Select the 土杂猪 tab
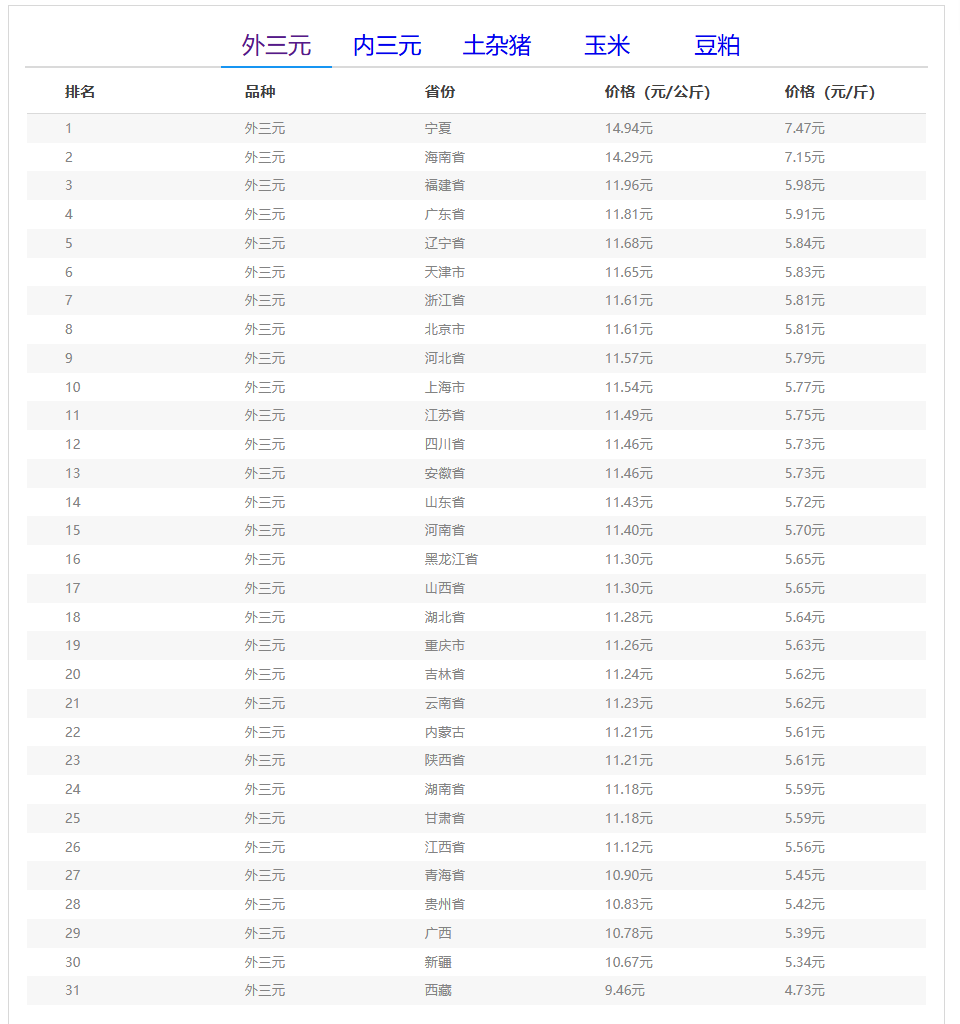This screenshot has height=1024, width=960. tap(497, 46)
